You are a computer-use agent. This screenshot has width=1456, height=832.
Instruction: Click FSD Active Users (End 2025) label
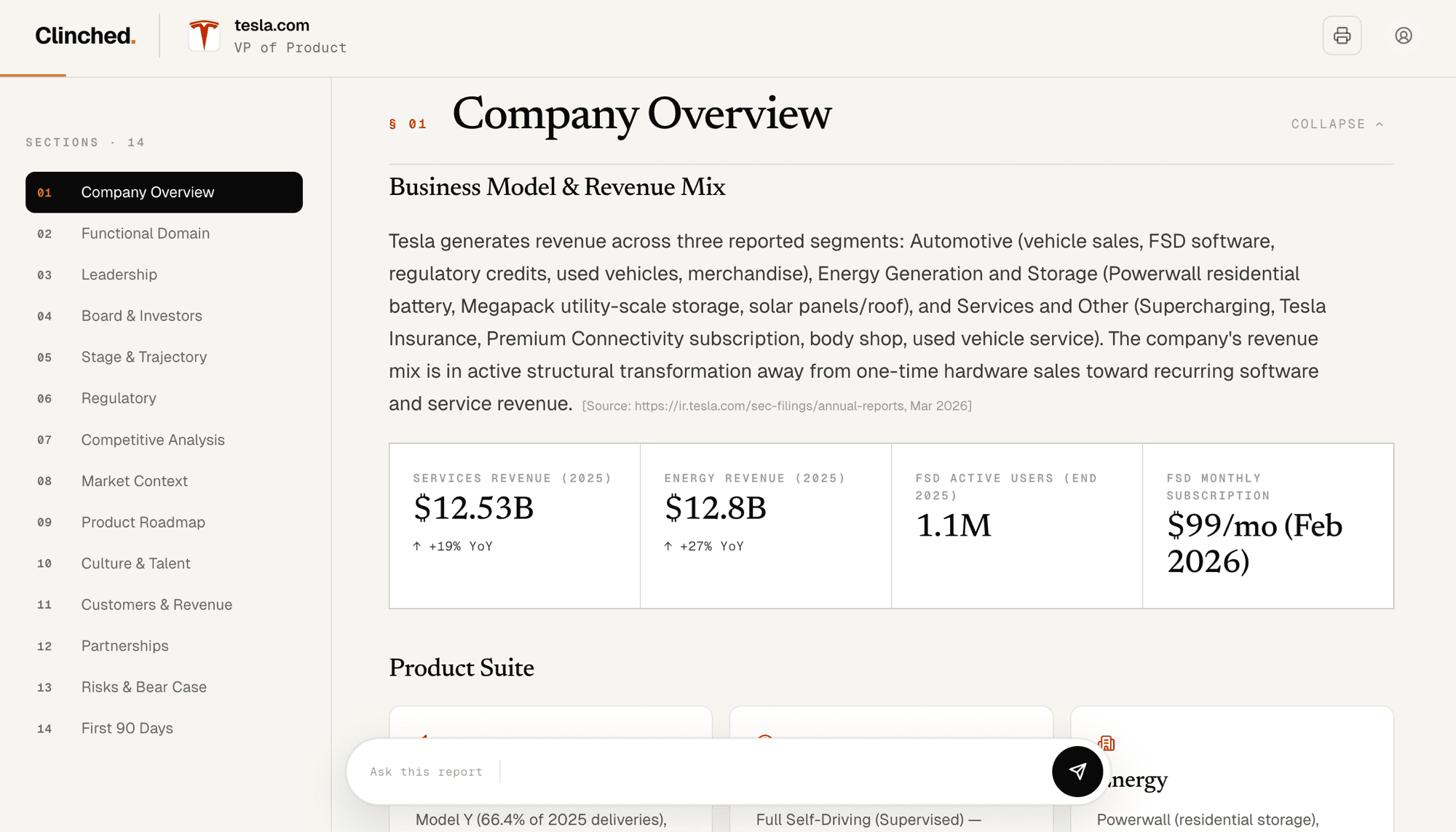click(1006, 487)
